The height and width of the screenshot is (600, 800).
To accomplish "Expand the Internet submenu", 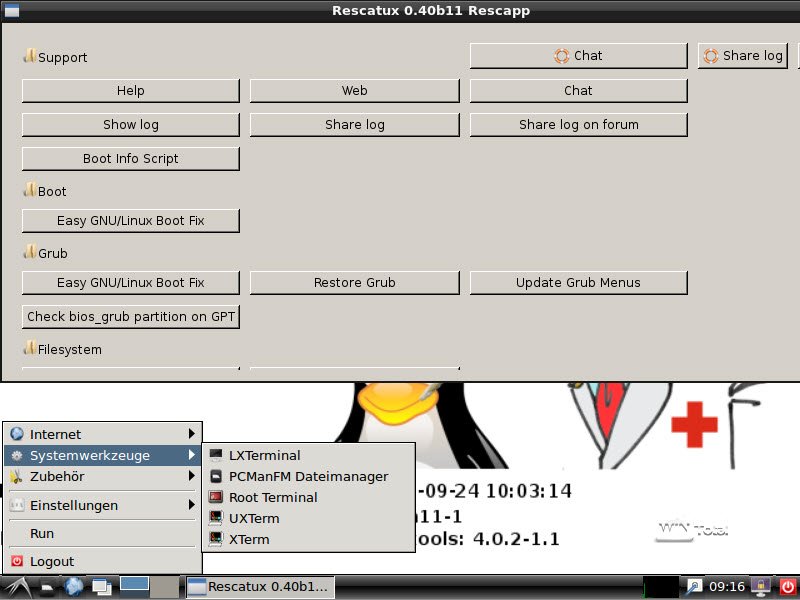I will point(102,434).
